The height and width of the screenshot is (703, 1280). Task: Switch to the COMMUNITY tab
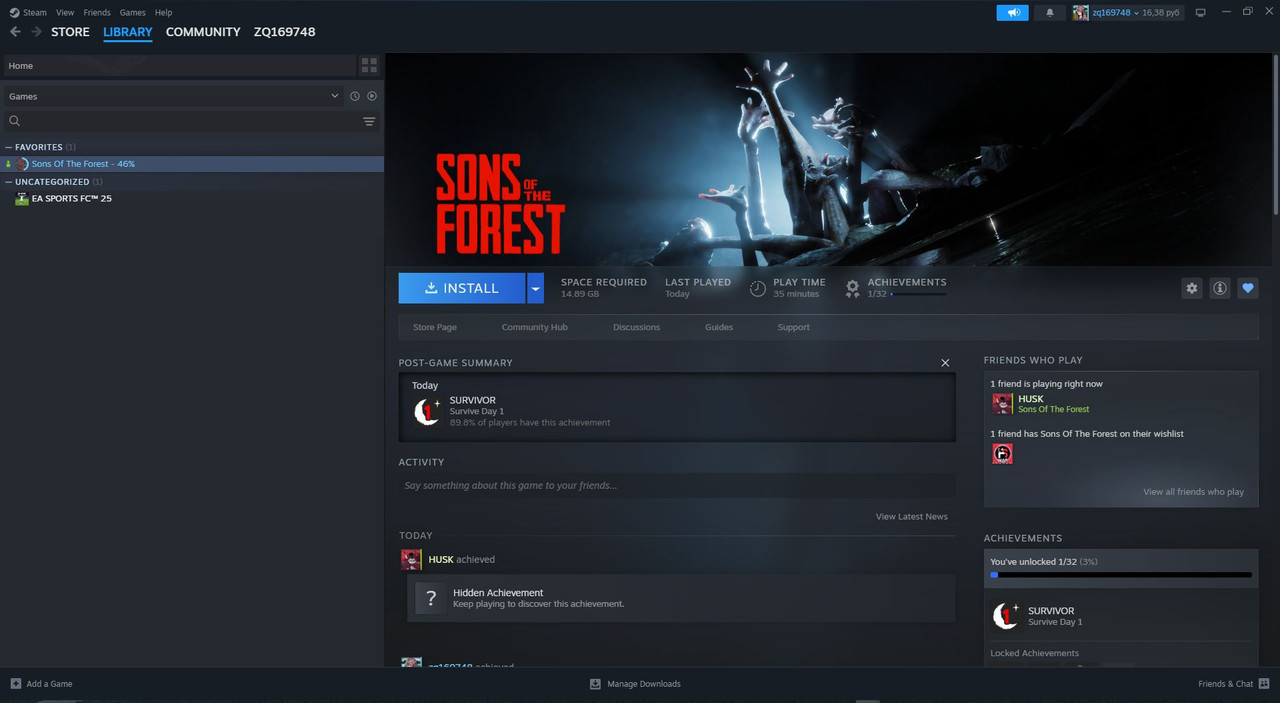coord(203,32)
